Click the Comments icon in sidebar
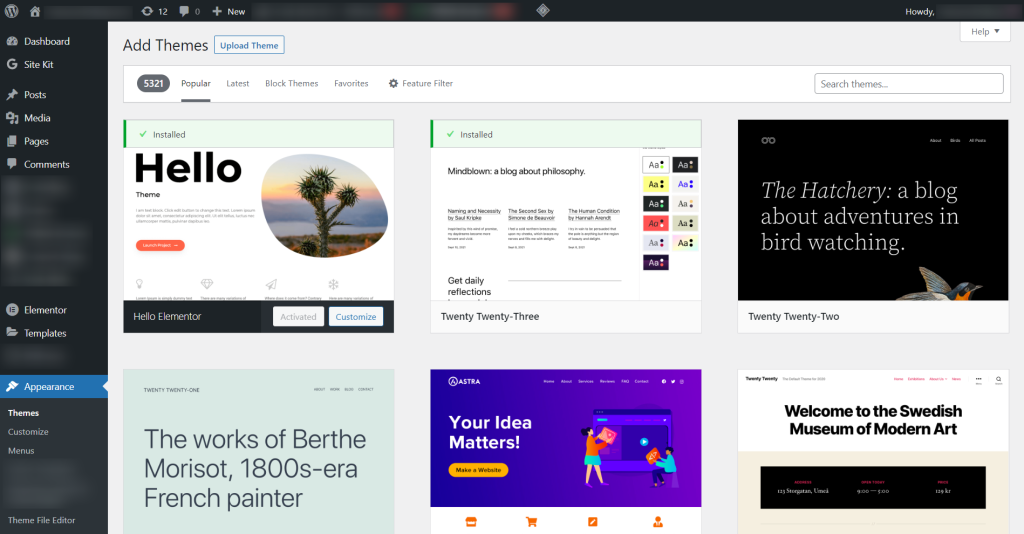The height and width of the screenshot is (534, 1024). (x=12, y=164)
